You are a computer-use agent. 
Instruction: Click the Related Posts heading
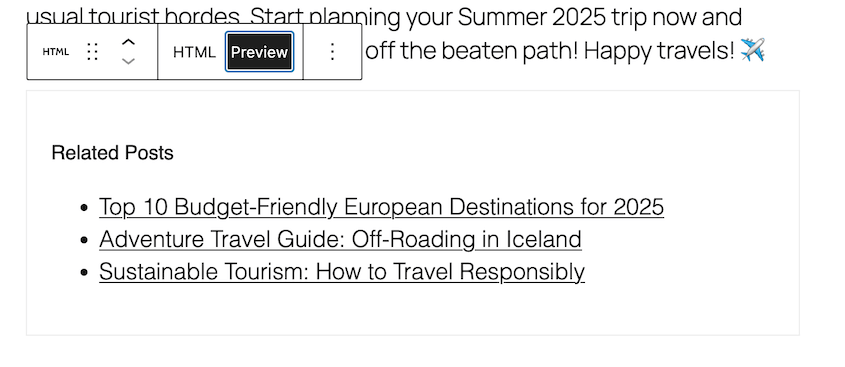click(x=113, y=153)
